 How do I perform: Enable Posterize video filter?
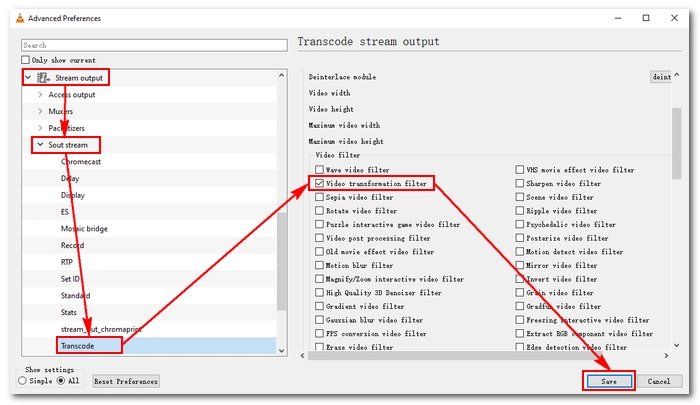[520, 238]
